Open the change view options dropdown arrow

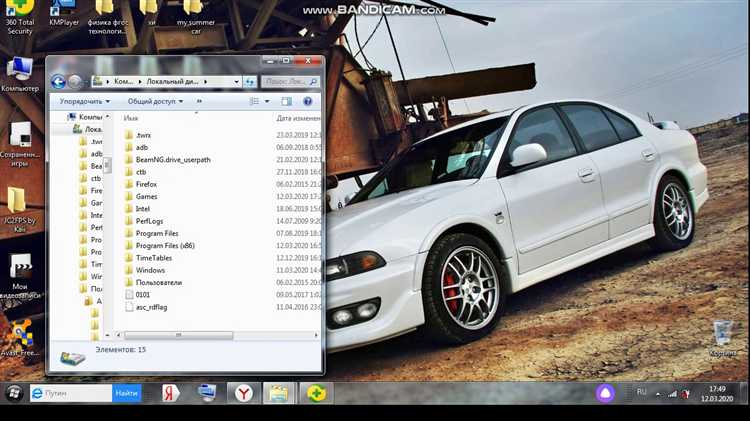tap(267, 101)
